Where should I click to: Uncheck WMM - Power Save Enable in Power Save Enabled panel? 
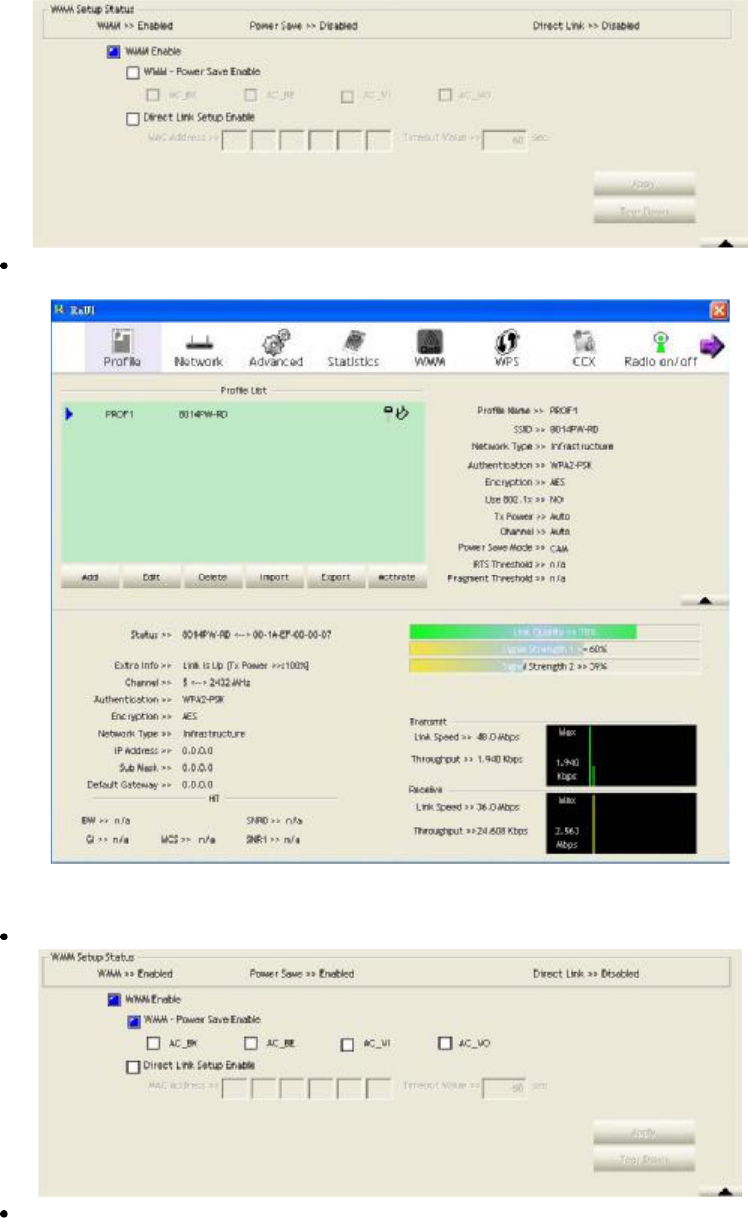[x=132, y=1020]
